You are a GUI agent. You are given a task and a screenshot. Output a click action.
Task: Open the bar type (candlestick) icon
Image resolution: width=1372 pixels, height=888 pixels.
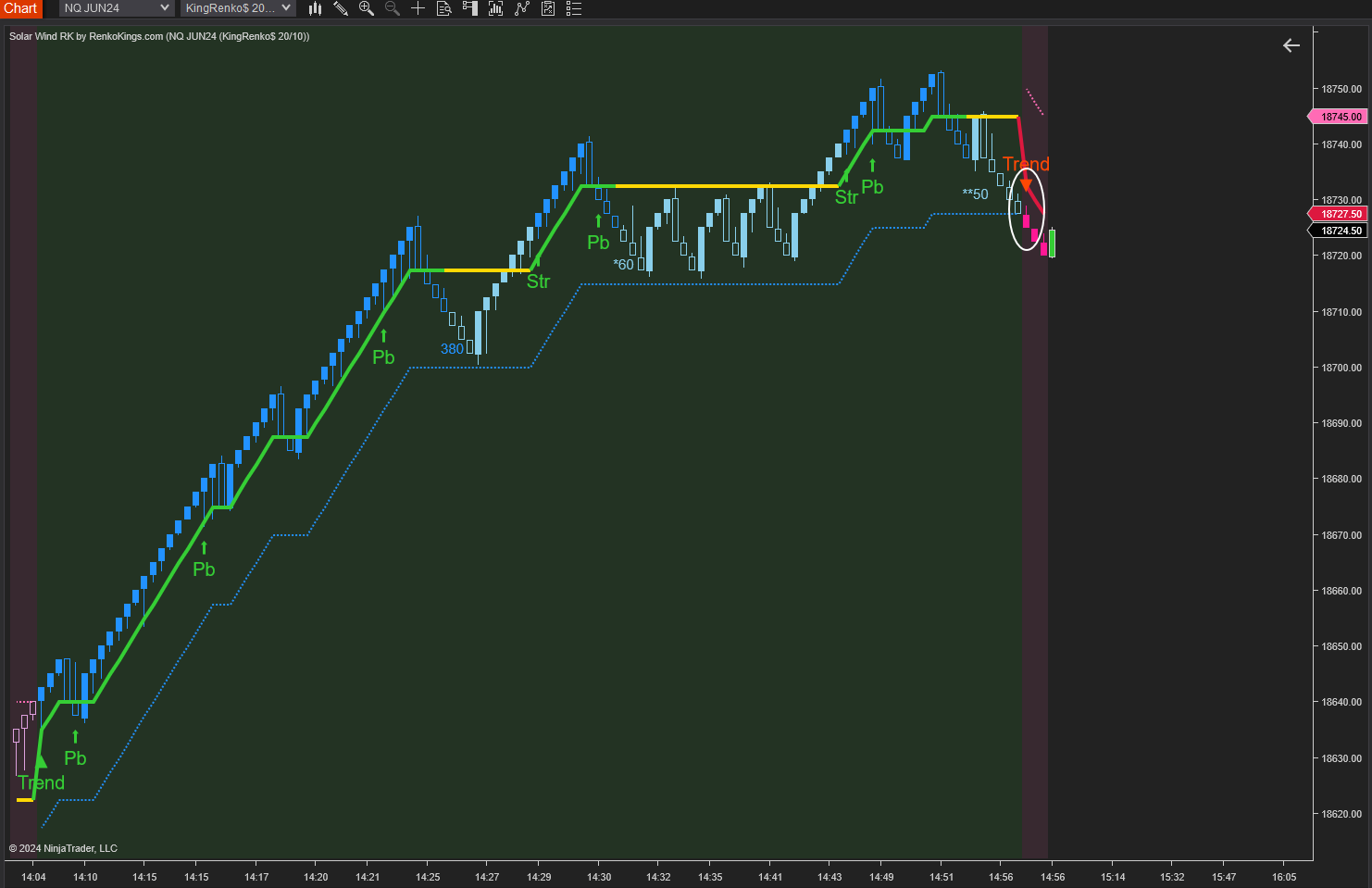(x=315, y=8)
